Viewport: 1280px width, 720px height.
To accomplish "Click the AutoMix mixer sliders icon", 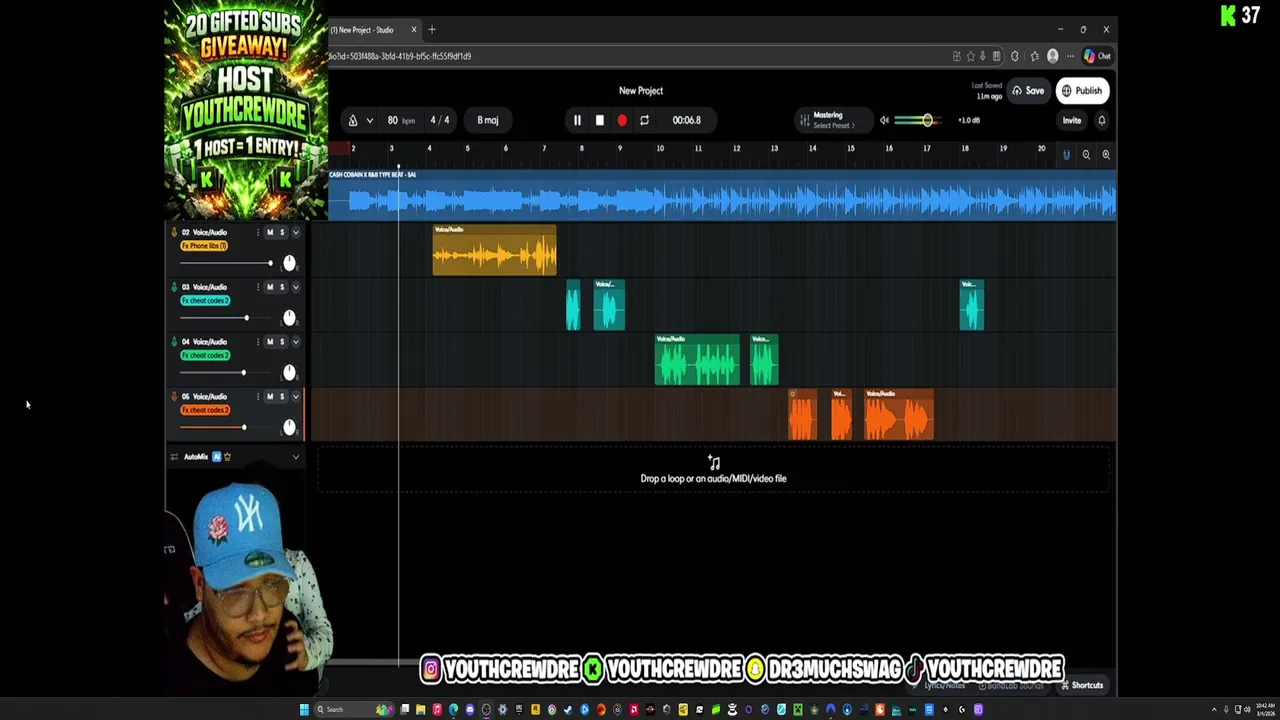I will 174,457.
